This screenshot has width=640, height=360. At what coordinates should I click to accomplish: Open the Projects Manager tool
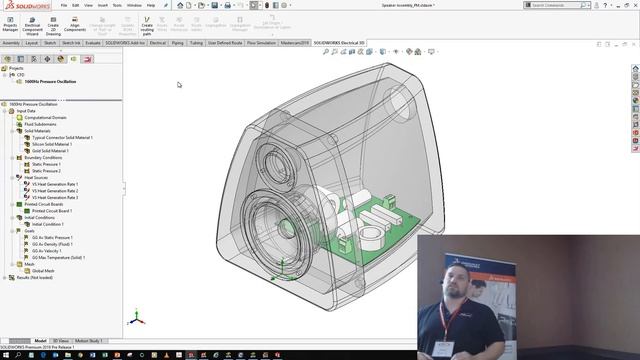click(x=10, y=24)
